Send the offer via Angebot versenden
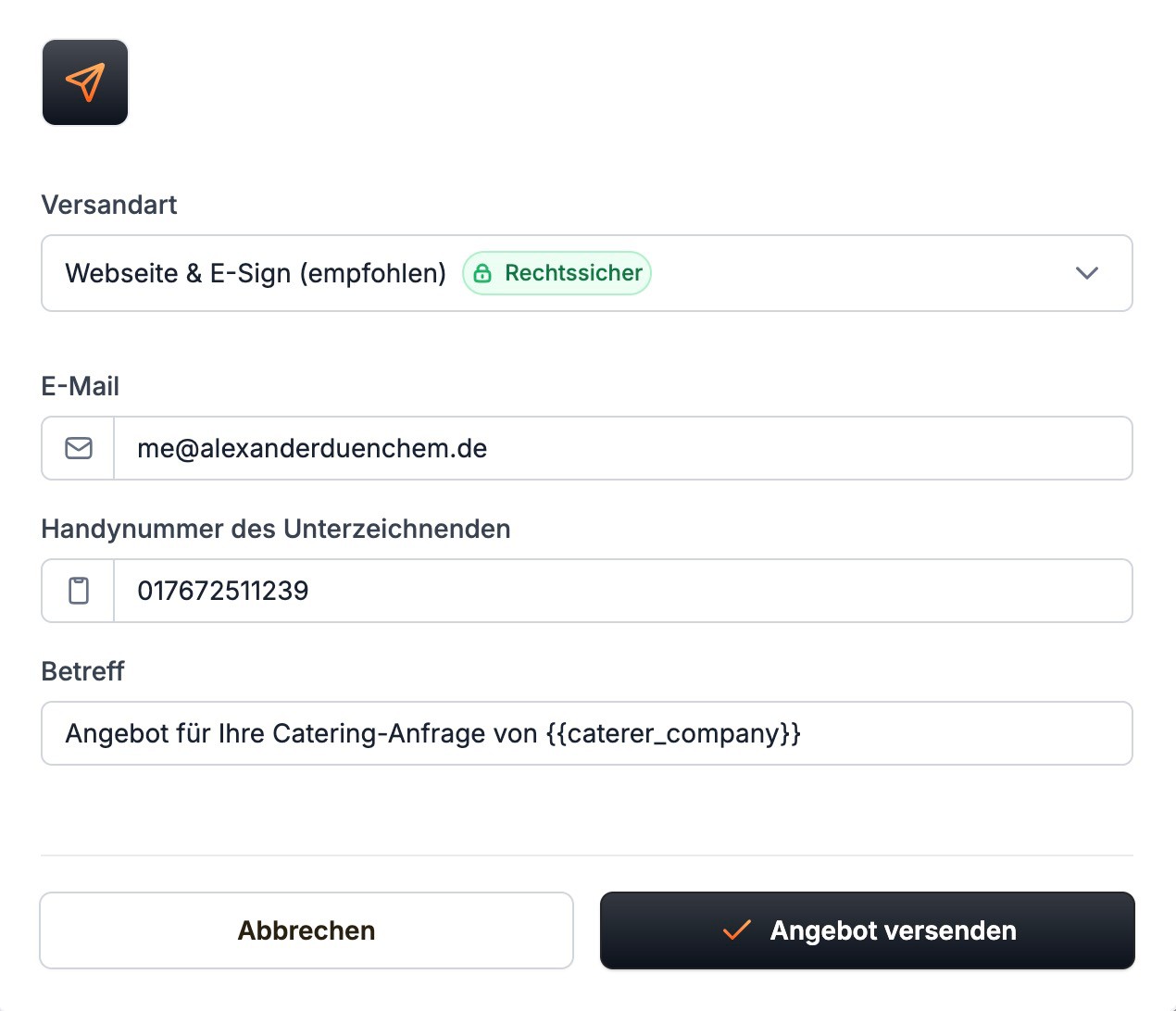 click(868, 930)
